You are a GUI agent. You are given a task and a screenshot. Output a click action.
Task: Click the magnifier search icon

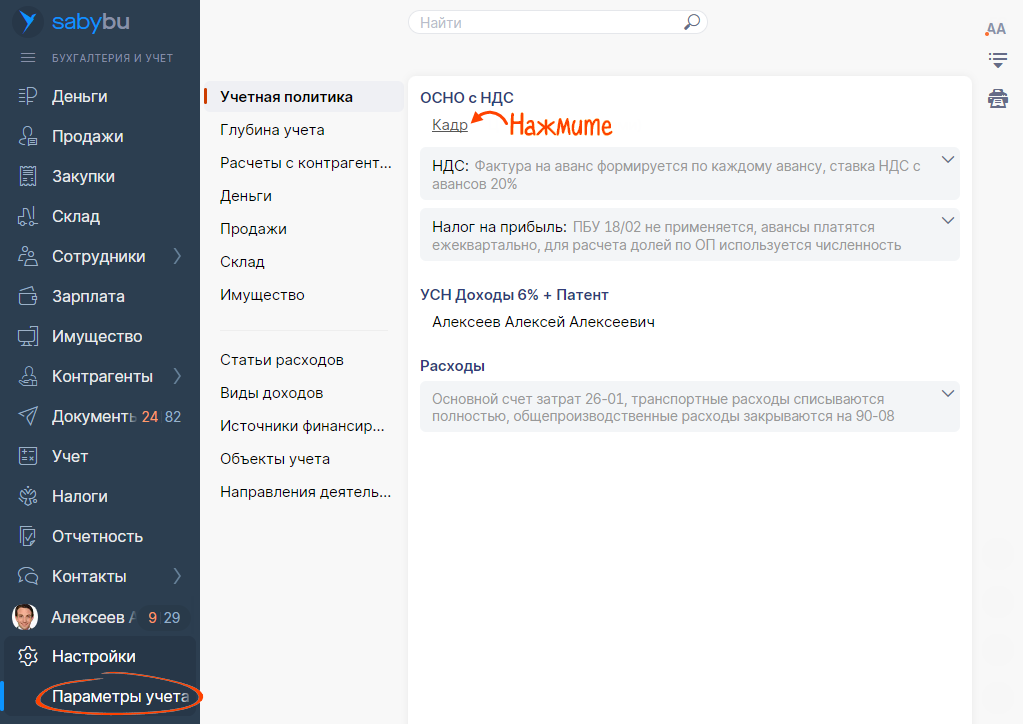tap(691, 22)
